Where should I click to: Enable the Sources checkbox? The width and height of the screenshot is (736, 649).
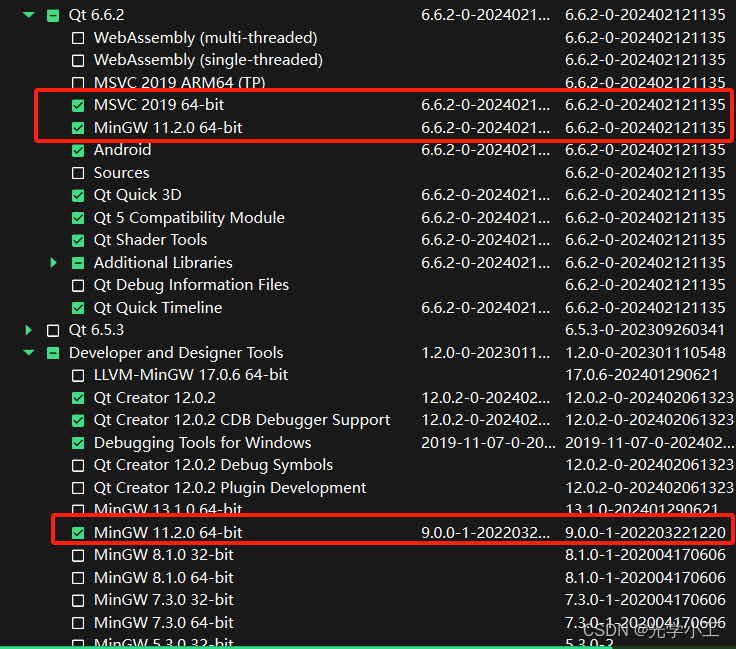78,173
